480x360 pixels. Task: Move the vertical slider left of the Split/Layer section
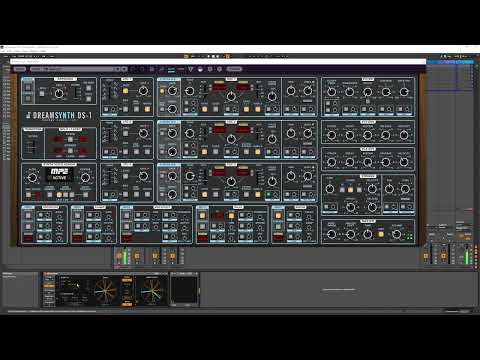33,147
